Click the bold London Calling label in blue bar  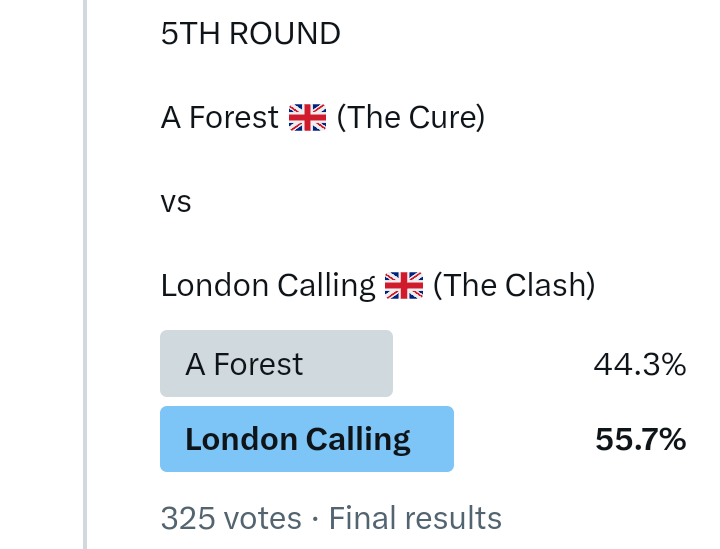[x=298, y=440]
